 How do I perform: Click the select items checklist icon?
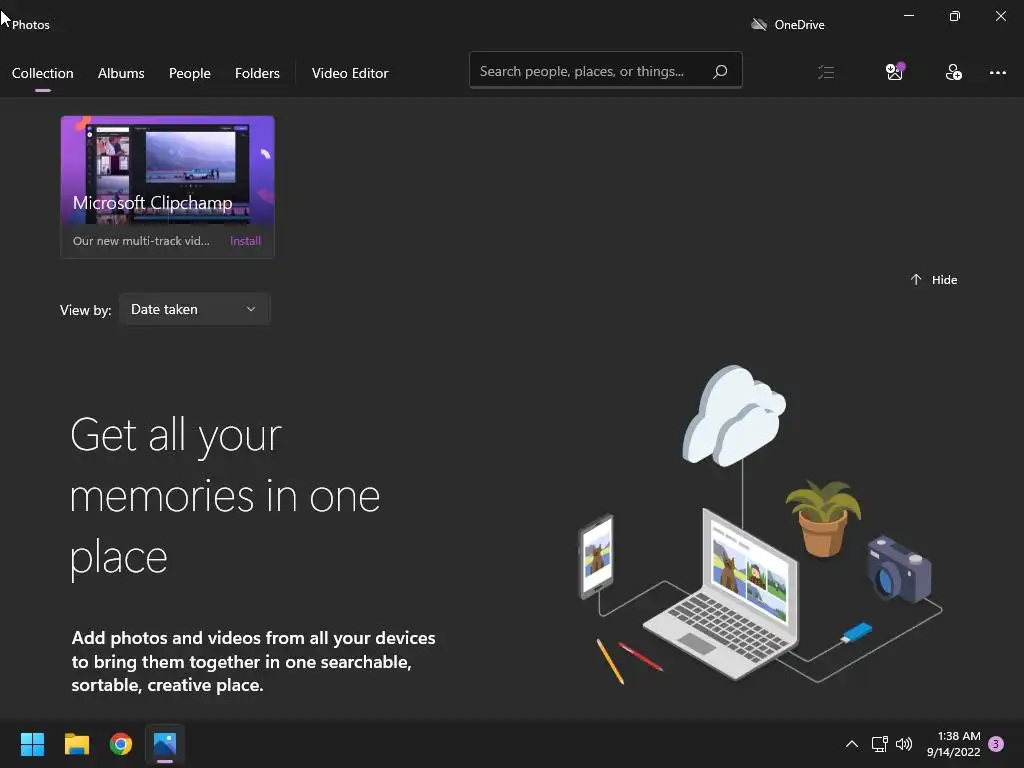826,72
